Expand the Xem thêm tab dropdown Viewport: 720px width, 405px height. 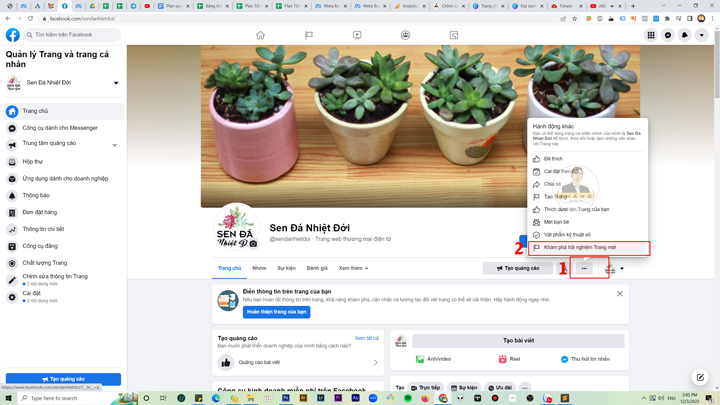(x=353, y=268)
